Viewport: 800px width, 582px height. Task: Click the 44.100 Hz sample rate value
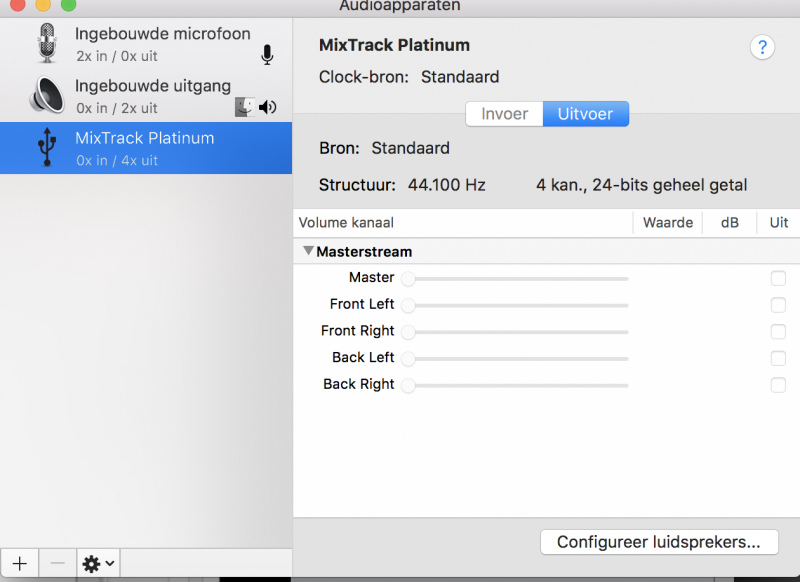[446, 185]
